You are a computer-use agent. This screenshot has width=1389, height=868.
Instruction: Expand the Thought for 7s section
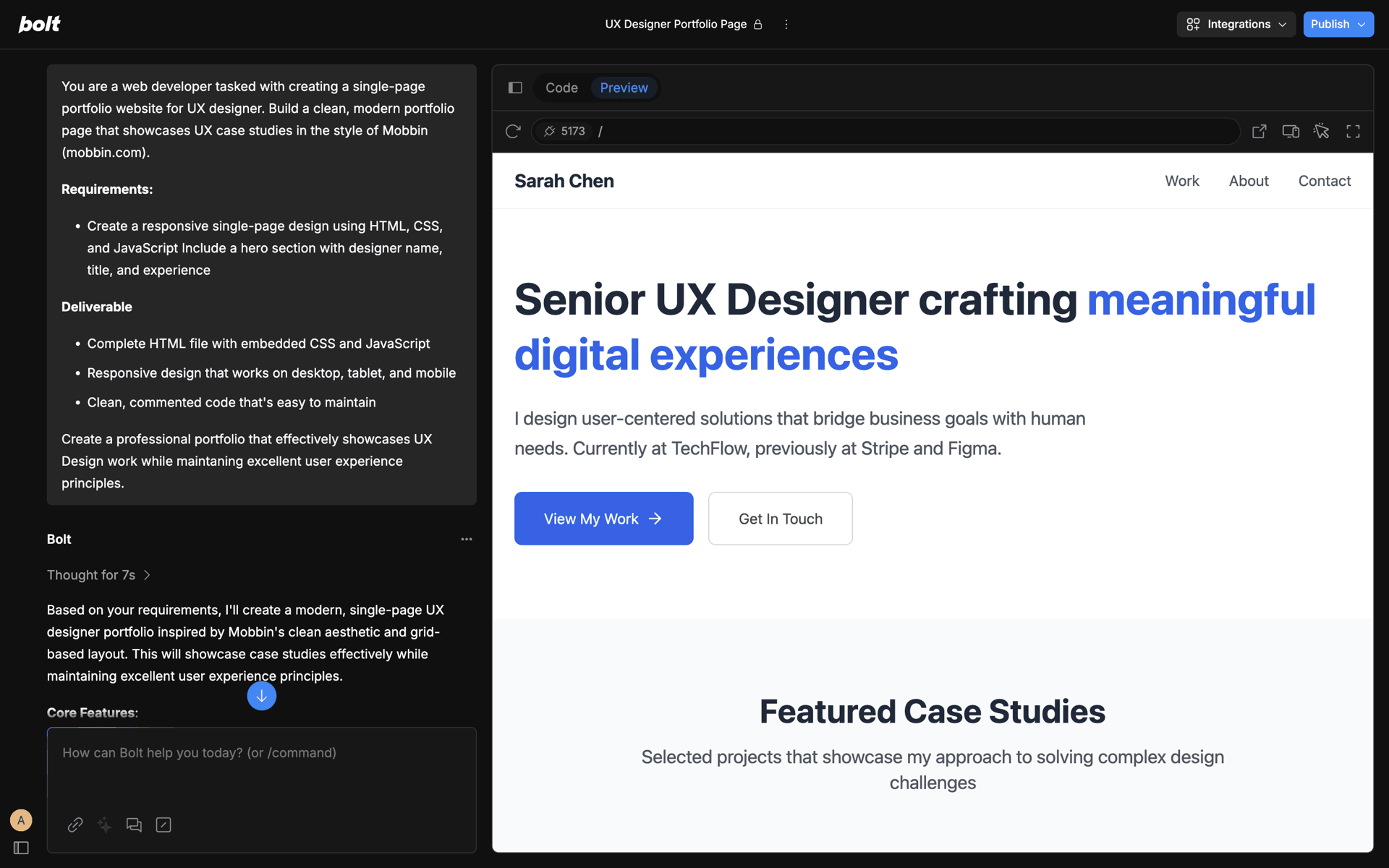(99, 575)
